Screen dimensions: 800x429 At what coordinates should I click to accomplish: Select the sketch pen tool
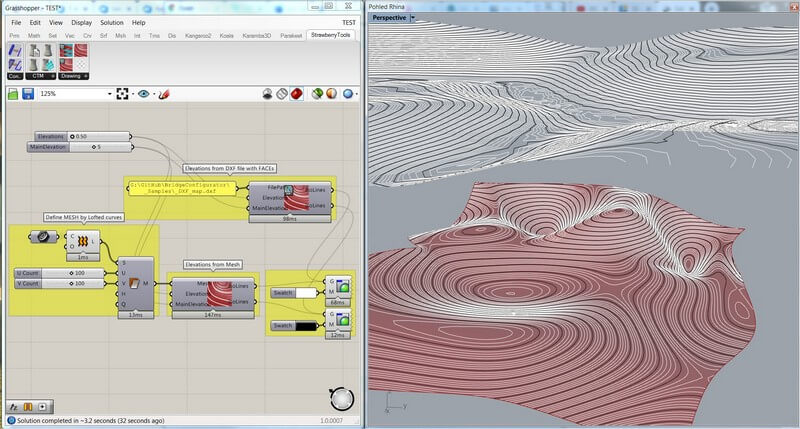163,94
